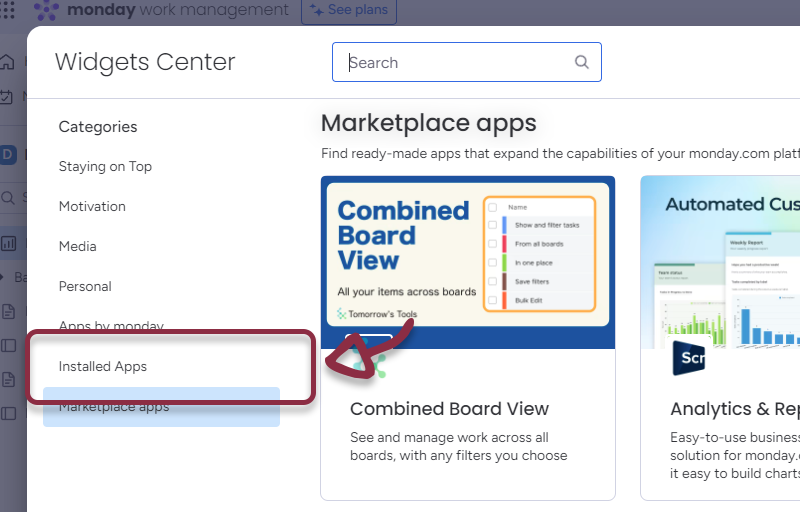
Task: Open the Home icon in left sidebar
Action: (x=7, y=62)
